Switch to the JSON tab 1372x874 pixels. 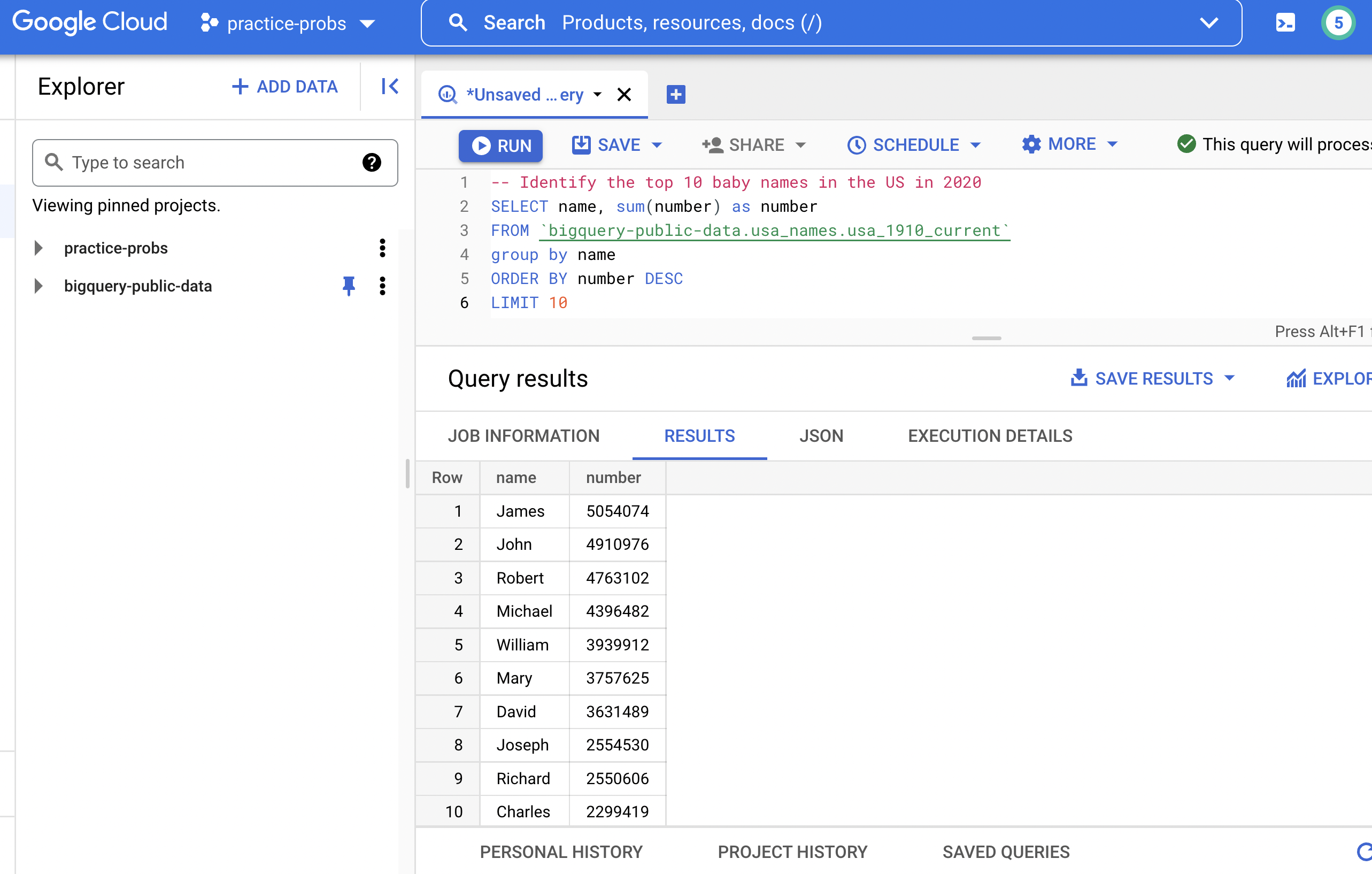(x=821, y=436)
